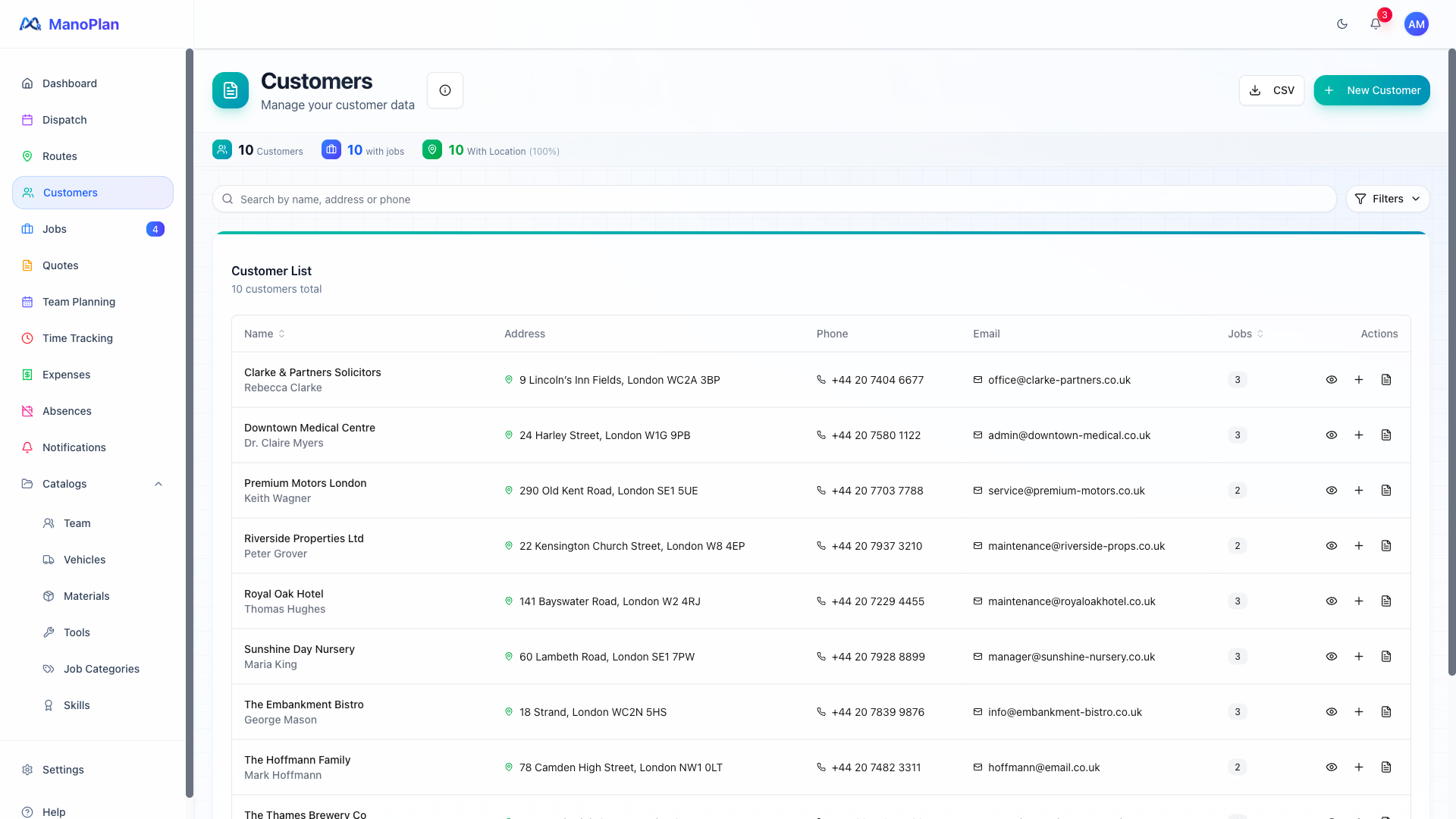Sort the table by Name column
The image size is (1456, 819).
tap(264, 334)
